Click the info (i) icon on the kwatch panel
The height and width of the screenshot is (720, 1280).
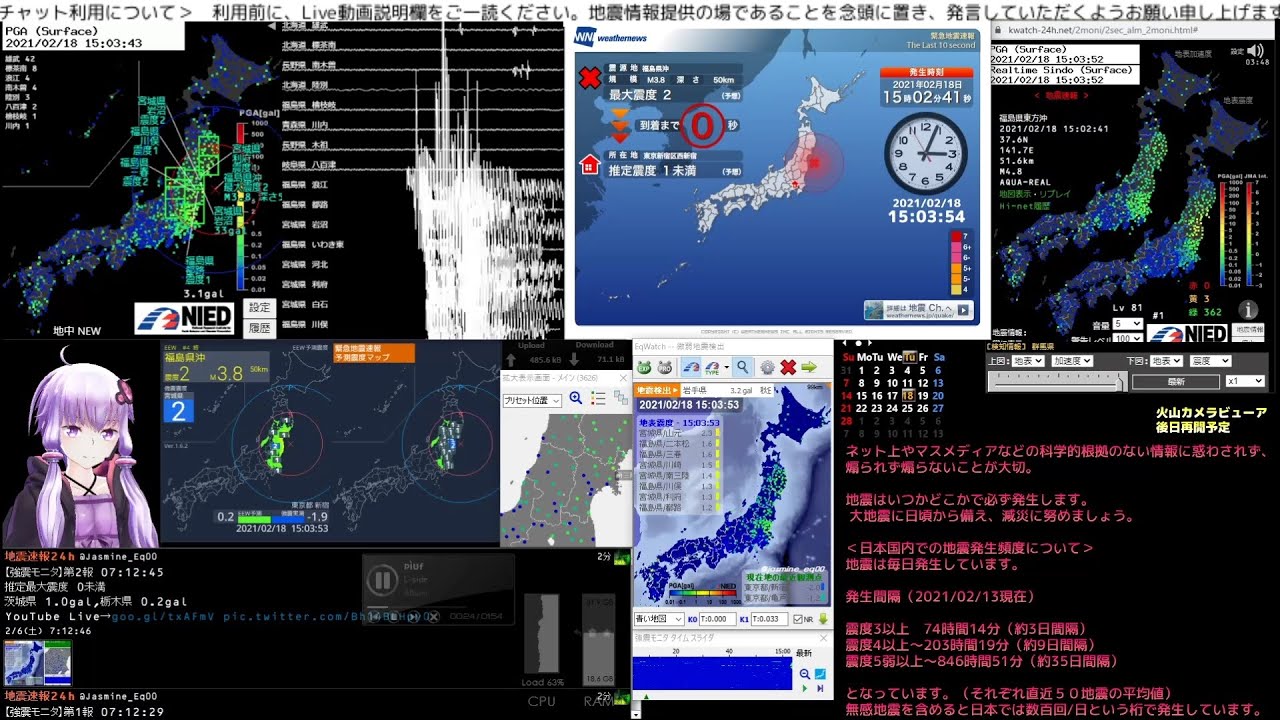pos(1248,310)
